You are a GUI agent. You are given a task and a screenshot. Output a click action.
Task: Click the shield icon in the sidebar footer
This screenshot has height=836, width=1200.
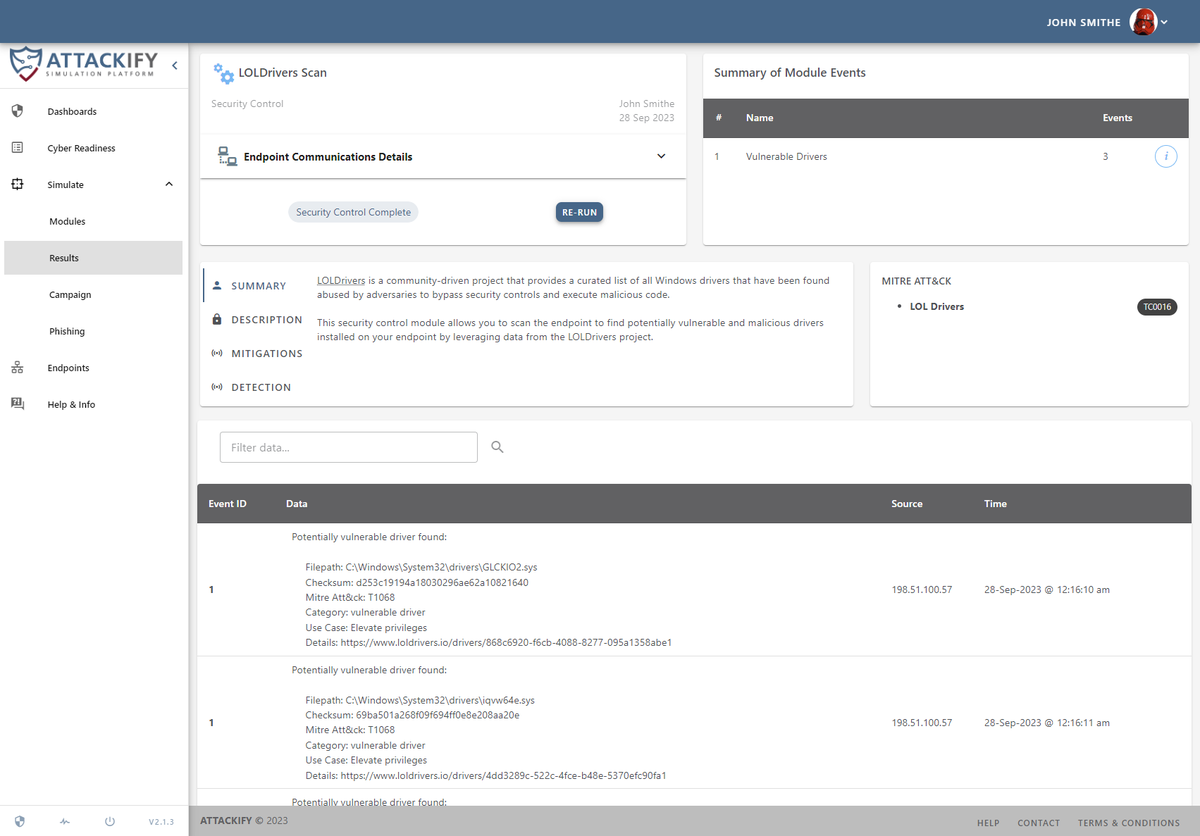tap(19, 821)
